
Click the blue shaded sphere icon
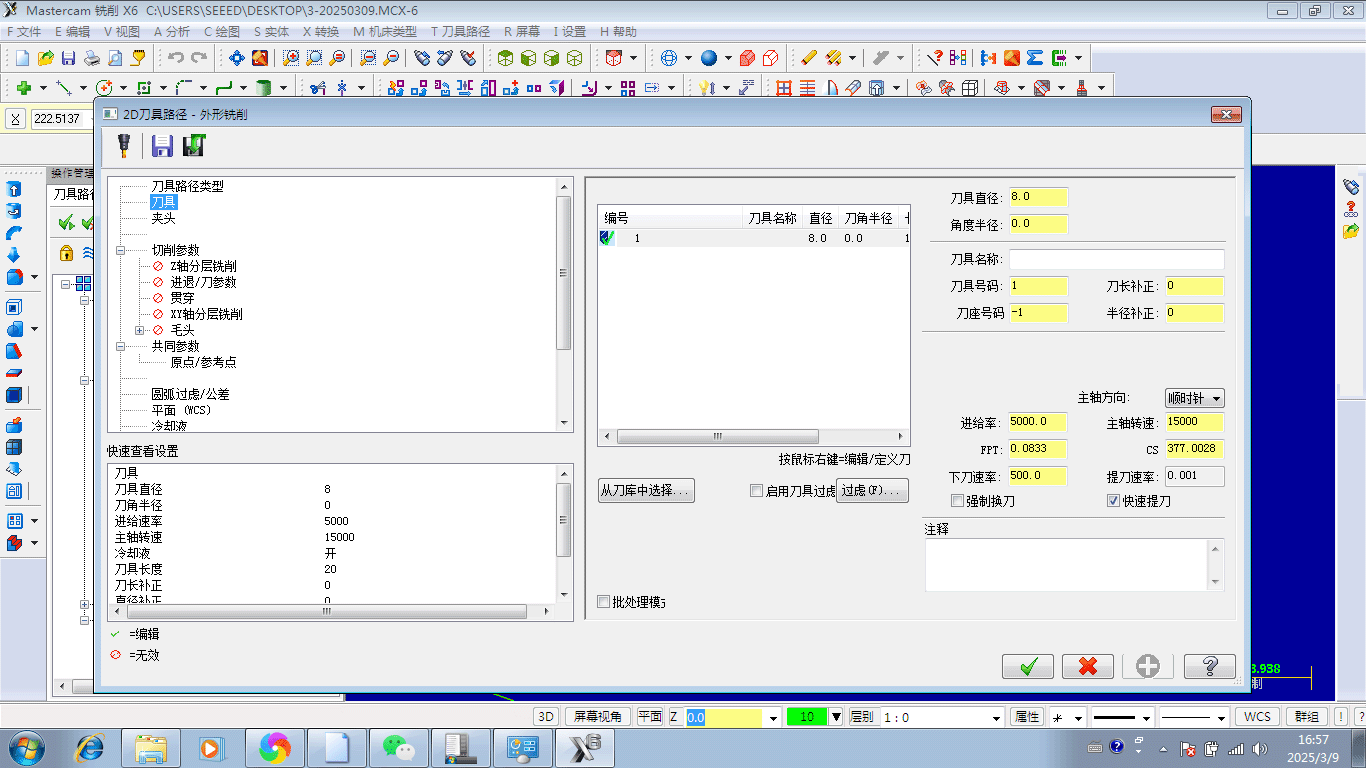pyautogui.click(x=709, y=58)
